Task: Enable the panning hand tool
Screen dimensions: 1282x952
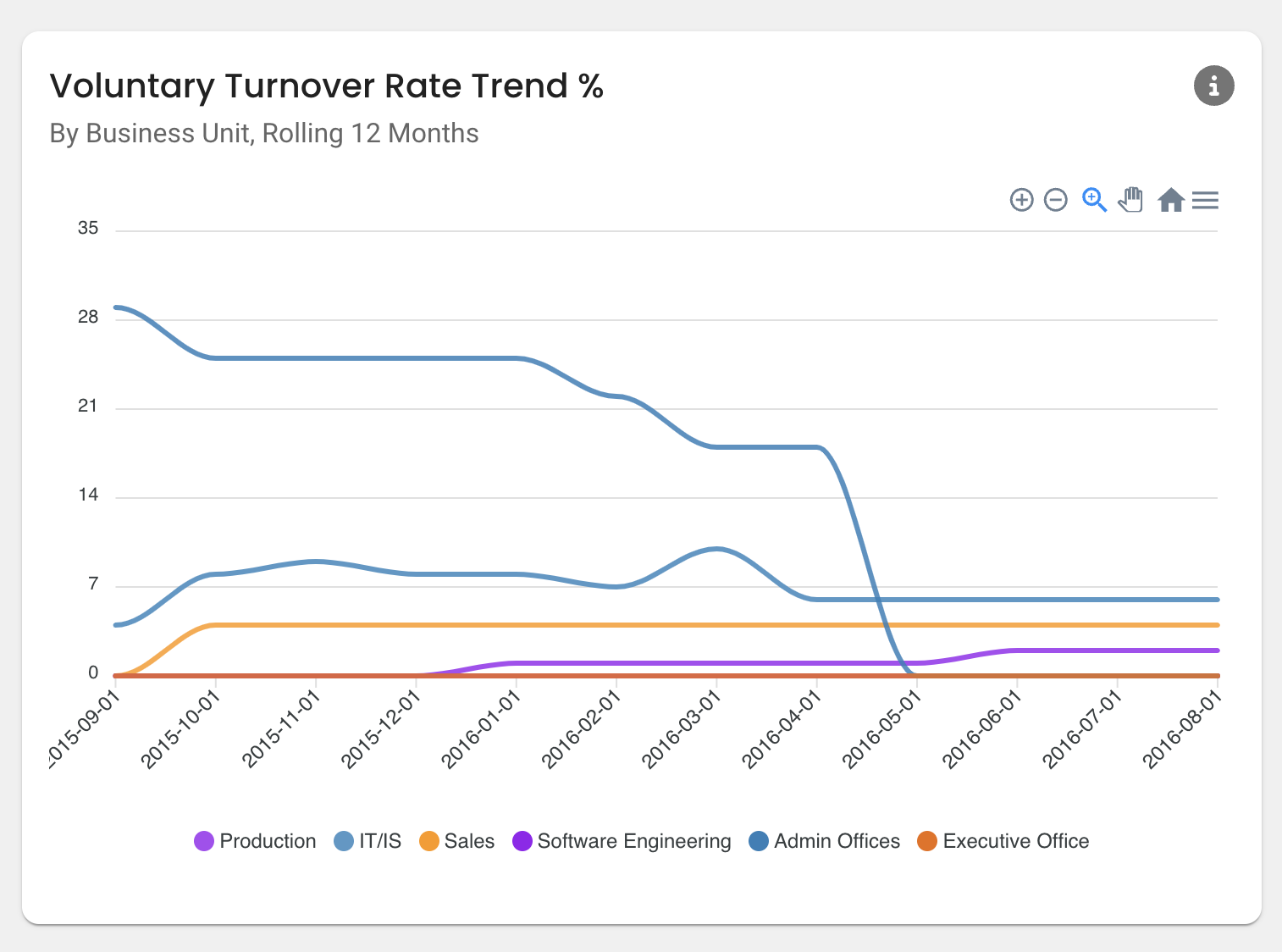Action: (x=1131, y=200)
